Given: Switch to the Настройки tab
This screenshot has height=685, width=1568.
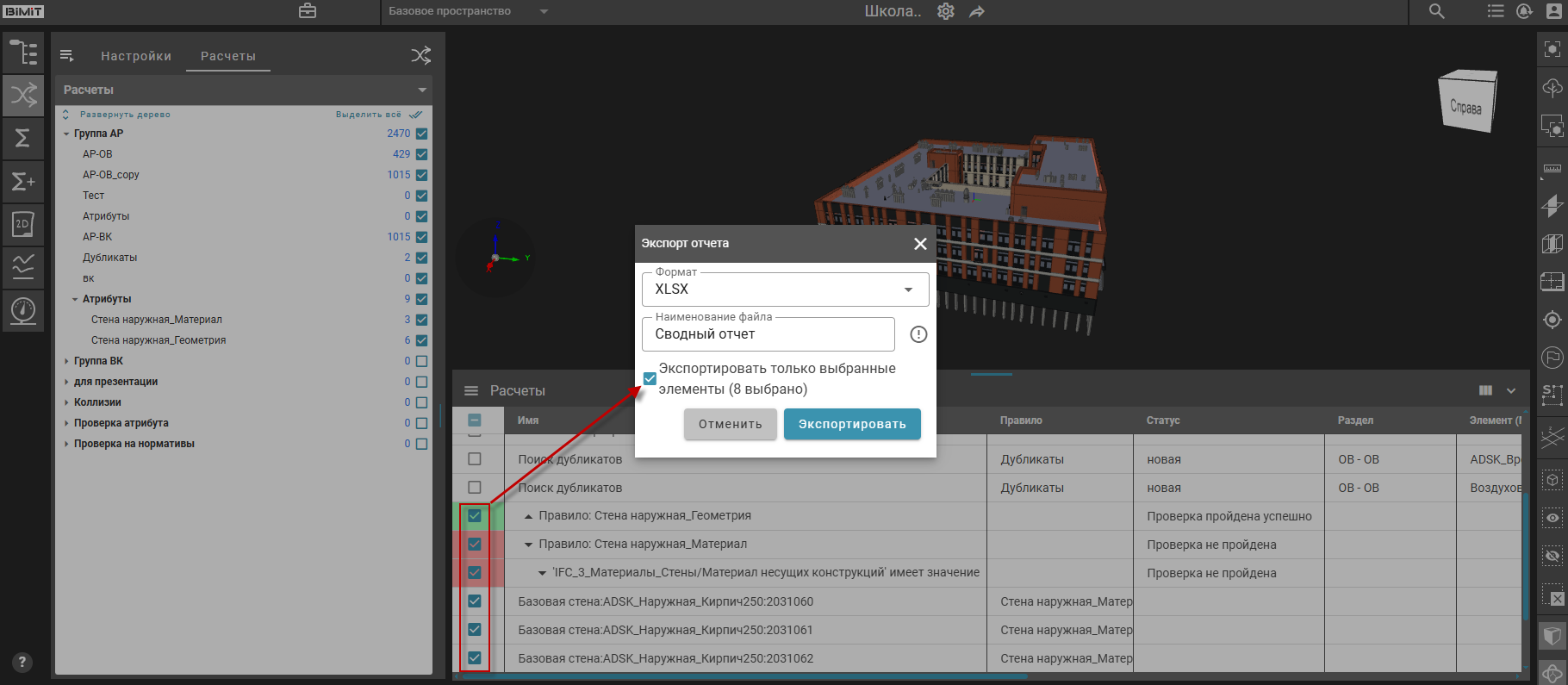Looking at the screenshot, I should tap(136, 56).
